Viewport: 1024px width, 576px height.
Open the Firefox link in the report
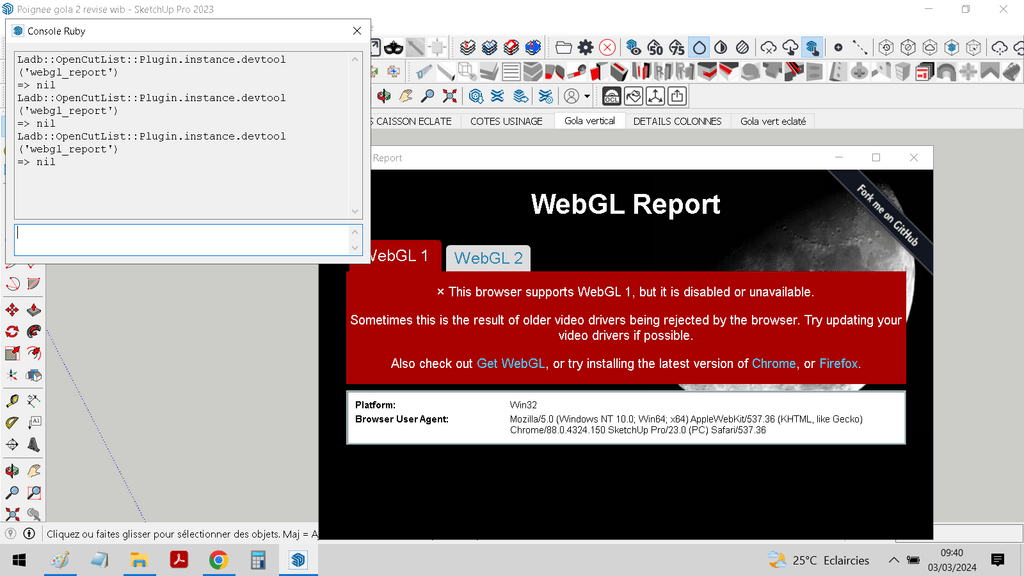[x=839, y=364]
